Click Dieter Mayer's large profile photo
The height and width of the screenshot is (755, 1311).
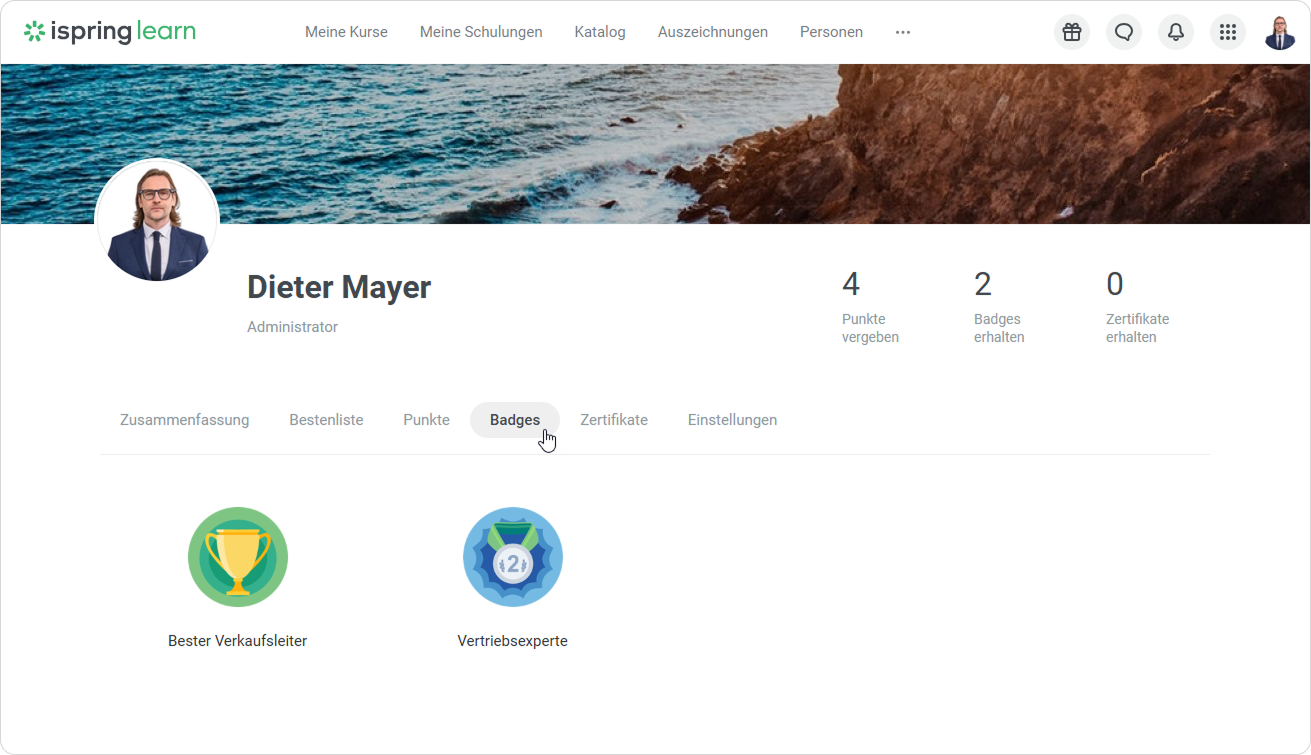(157, 221)
